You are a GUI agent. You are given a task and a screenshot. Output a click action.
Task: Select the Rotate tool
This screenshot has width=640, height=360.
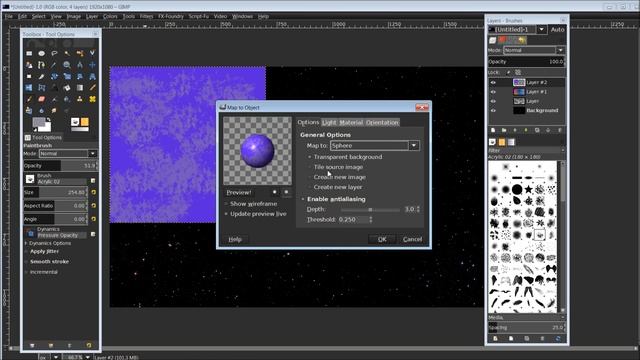[54, 76]
